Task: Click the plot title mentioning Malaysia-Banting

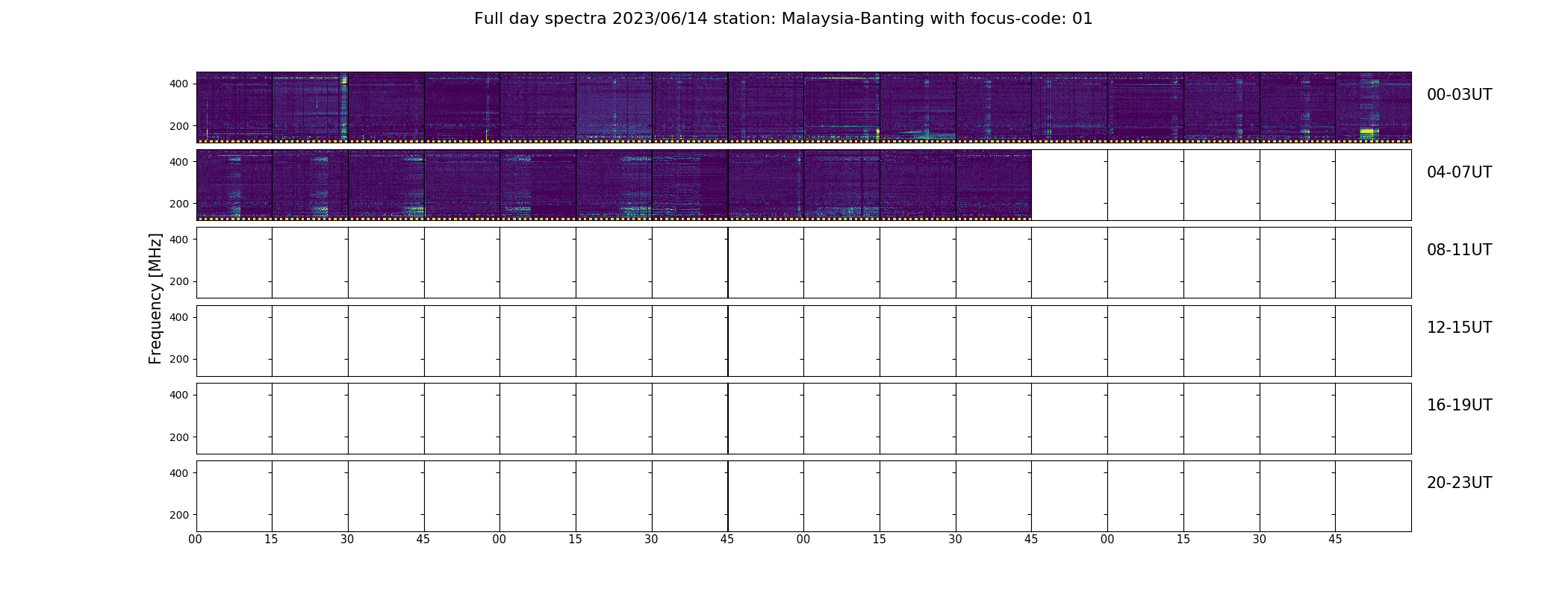Action: pos(783,19)
